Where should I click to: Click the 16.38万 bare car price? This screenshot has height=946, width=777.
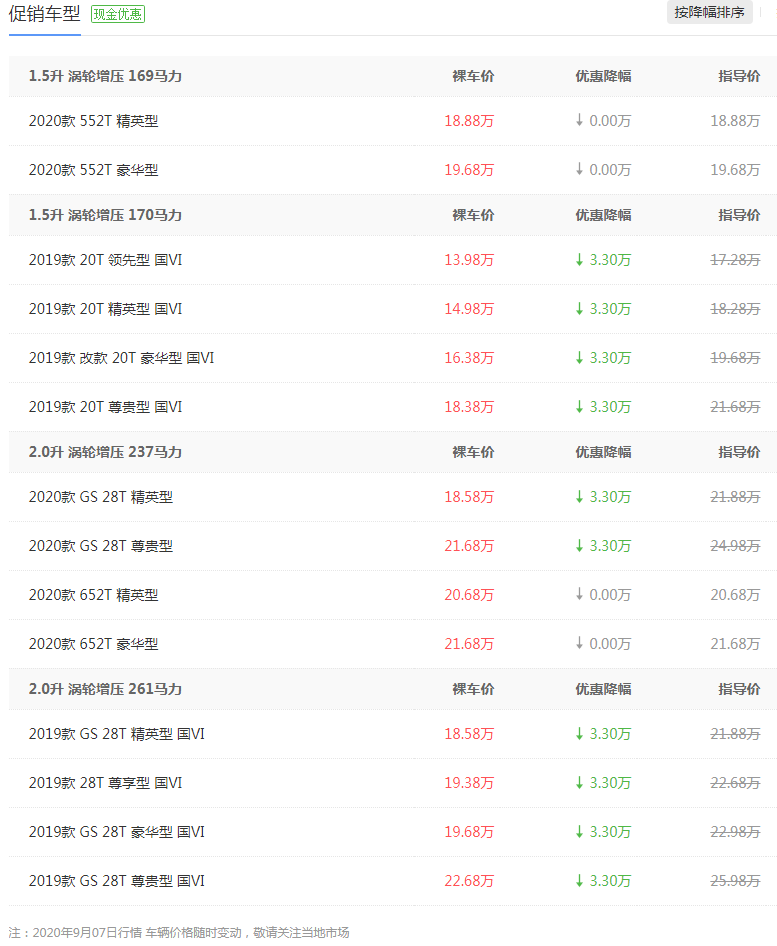469,358
